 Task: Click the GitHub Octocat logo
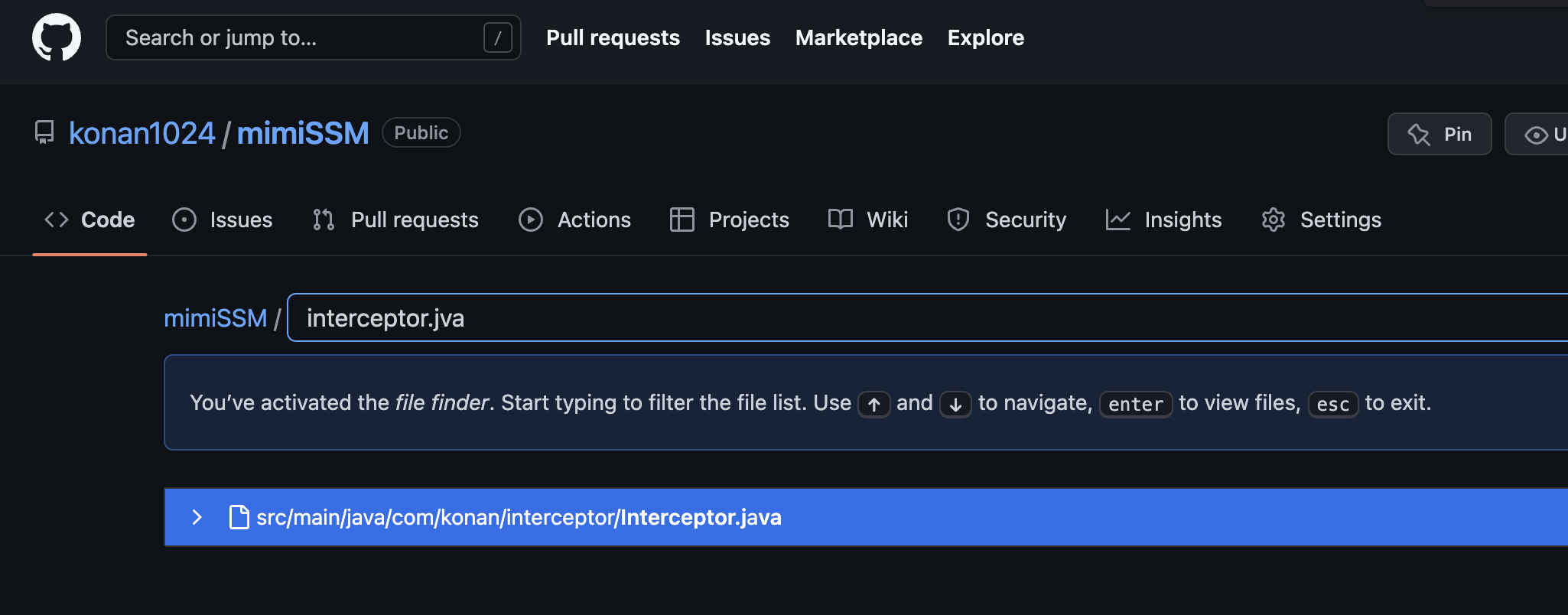click(x=57, y=37)
